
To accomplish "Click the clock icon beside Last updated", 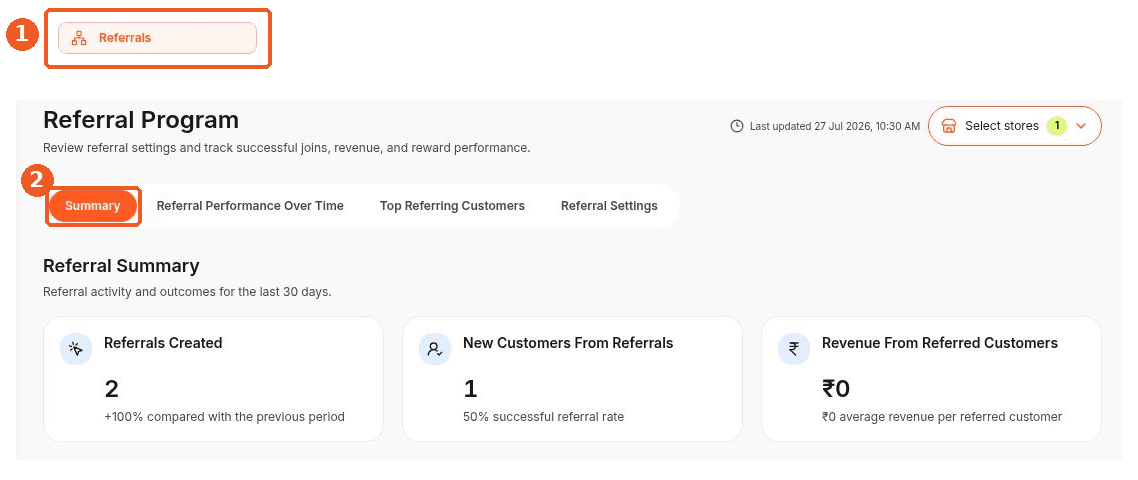I will (737, 126).
